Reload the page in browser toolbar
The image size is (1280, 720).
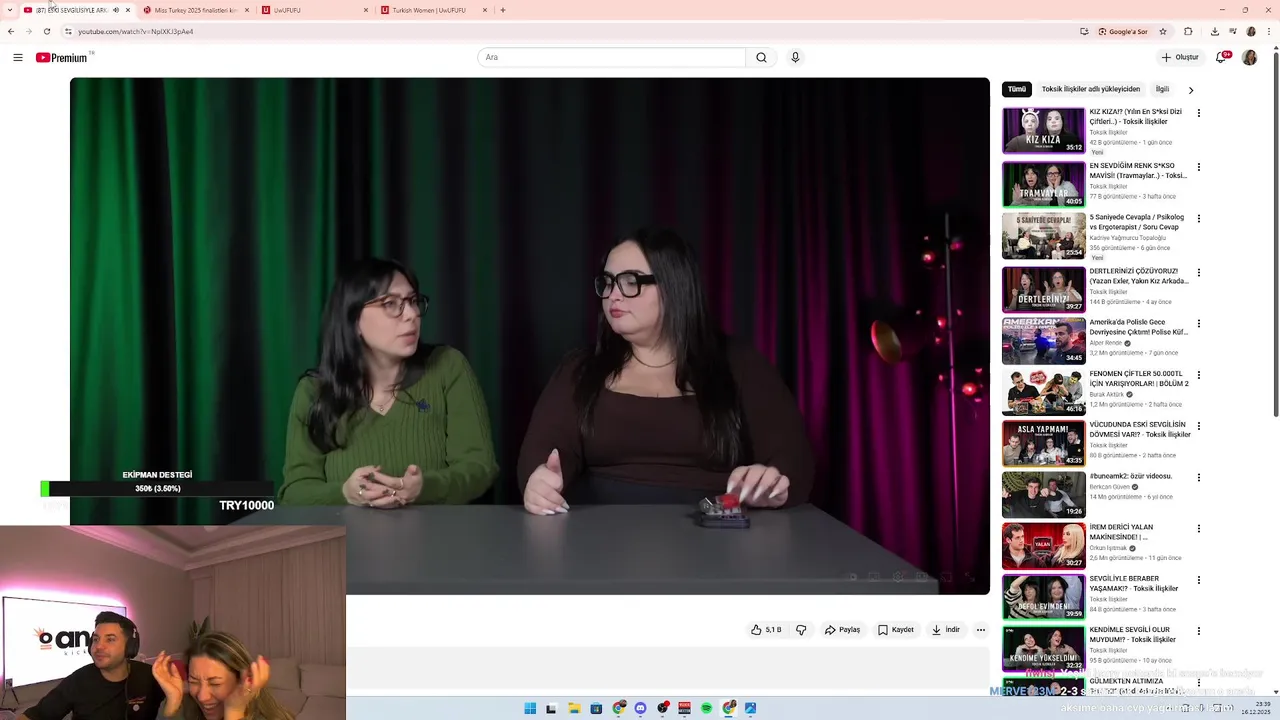coord(47,31)
